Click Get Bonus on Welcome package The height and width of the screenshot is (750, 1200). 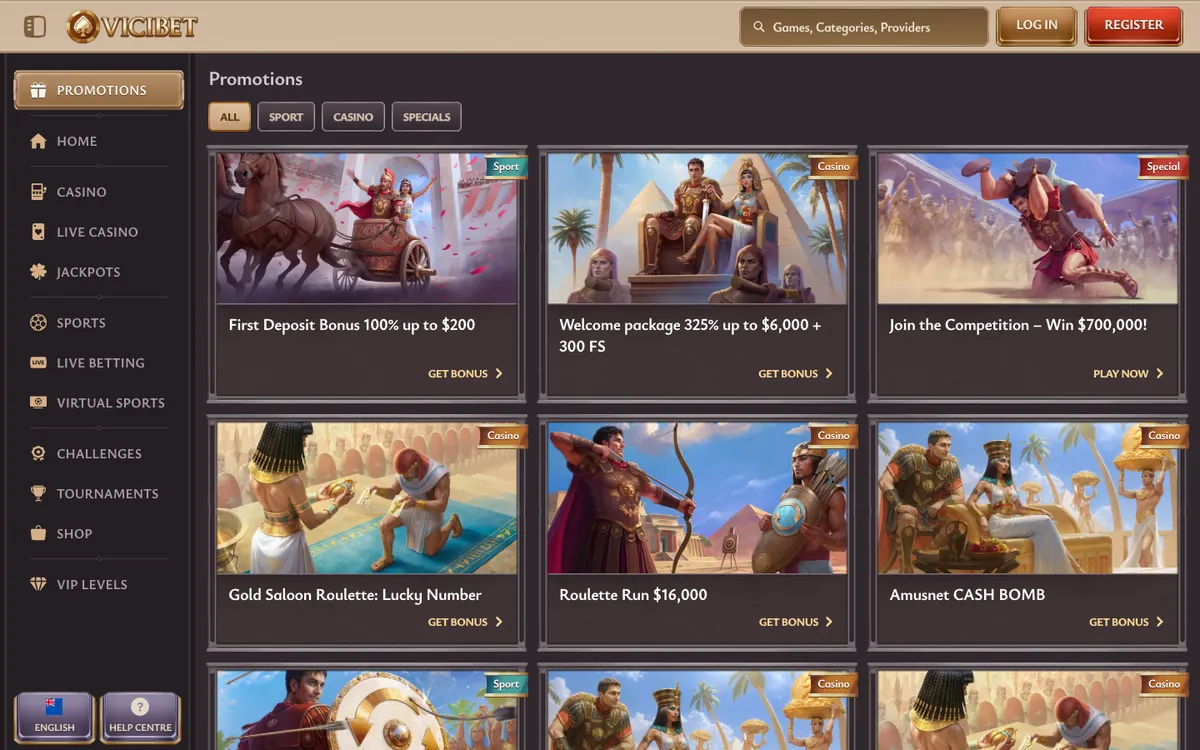click(796, 373)
